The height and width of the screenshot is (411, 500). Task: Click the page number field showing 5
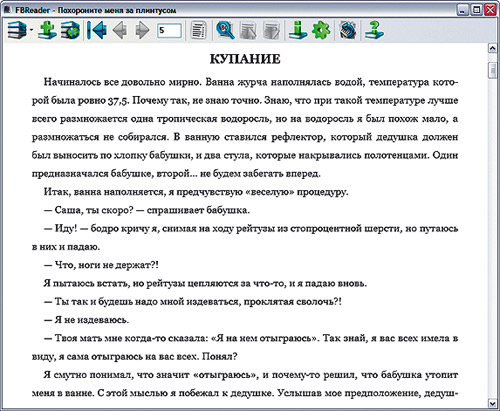pos(169,30)
